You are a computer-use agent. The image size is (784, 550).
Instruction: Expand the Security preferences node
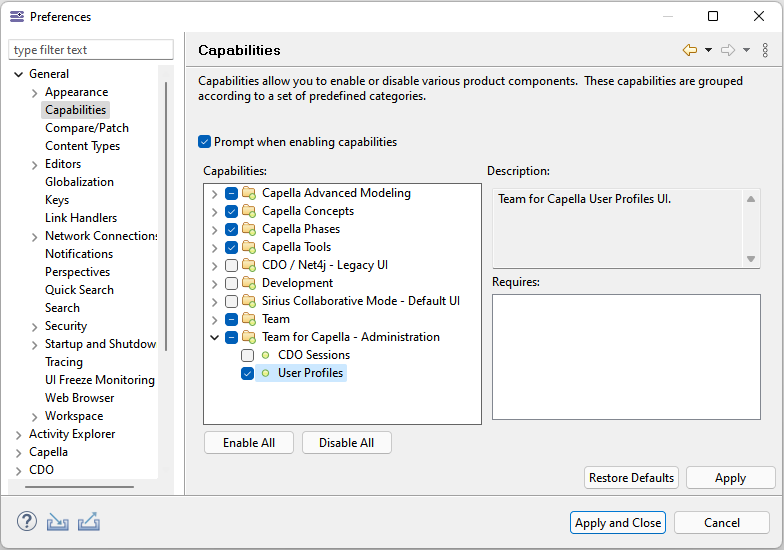(35, 326)
